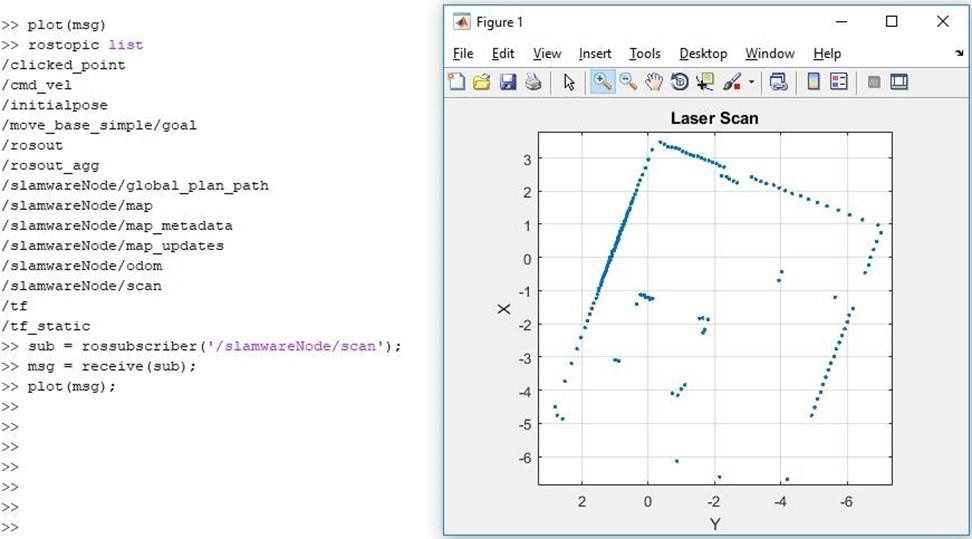Close the Figure 1 window
Screen dimensions: 972x539
click(x=943, y=22)
